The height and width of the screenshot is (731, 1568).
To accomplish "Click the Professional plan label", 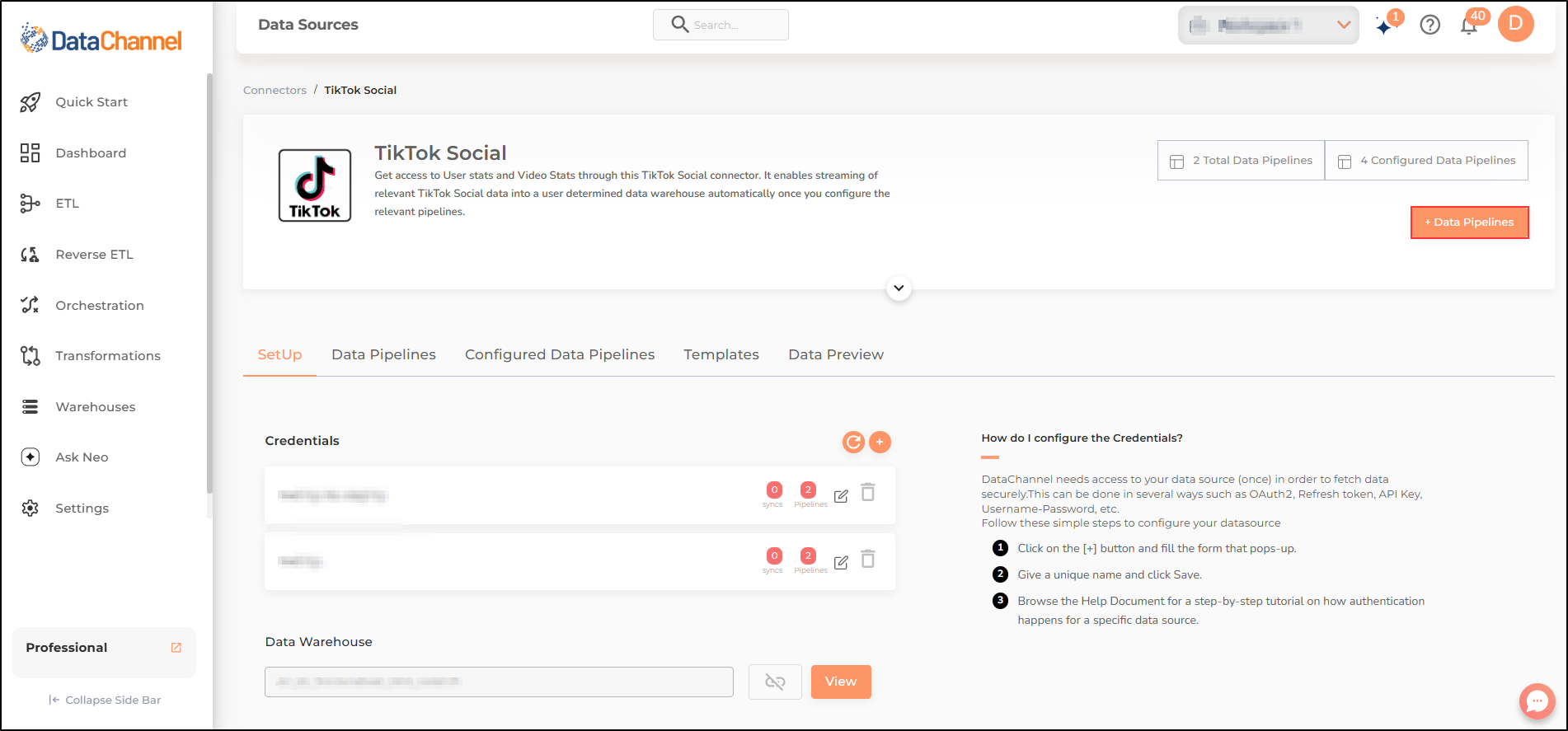I will point(67,648).
